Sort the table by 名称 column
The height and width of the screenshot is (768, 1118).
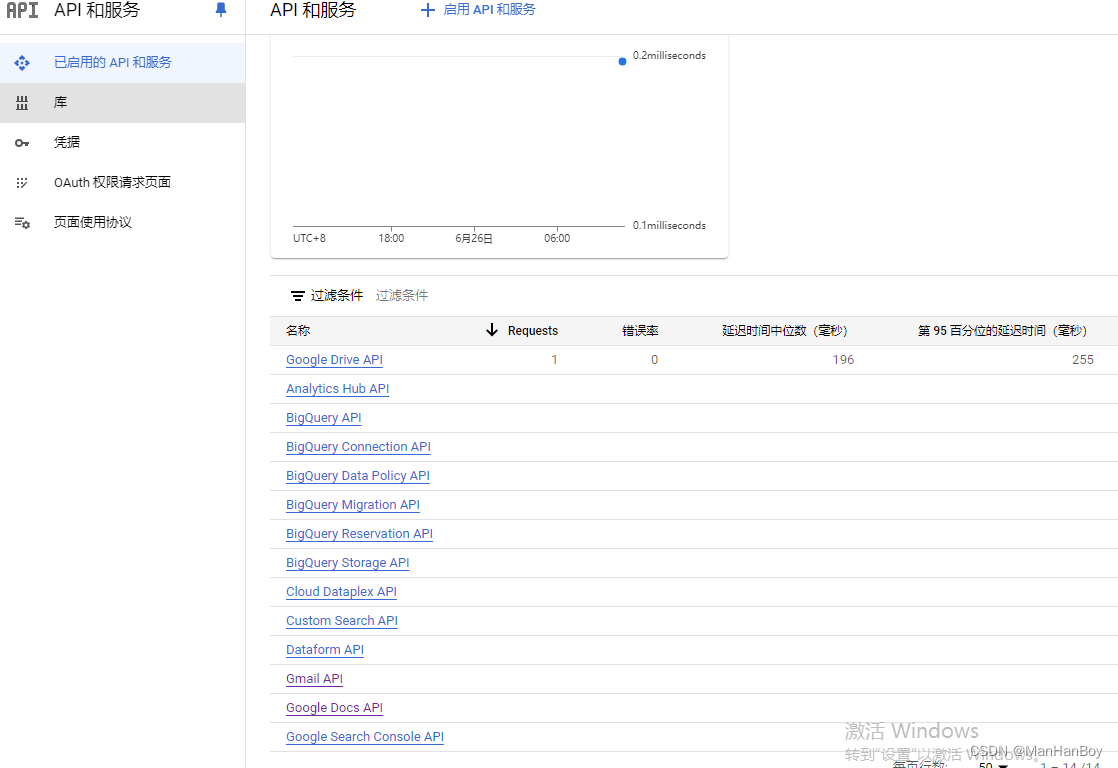tap(298, 330)
